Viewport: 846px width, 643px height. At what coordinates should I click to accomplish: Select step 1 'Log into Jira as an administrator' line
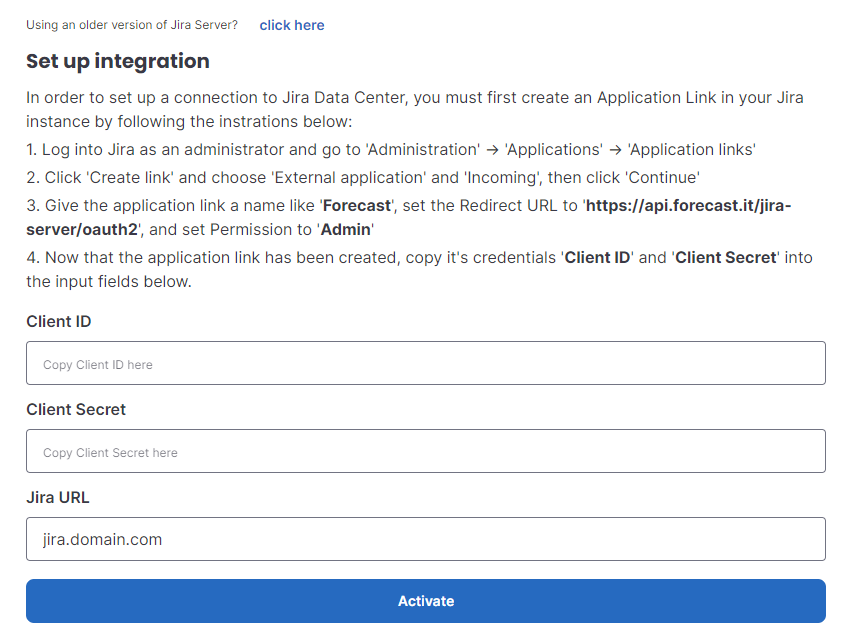(x=391, y=149)
